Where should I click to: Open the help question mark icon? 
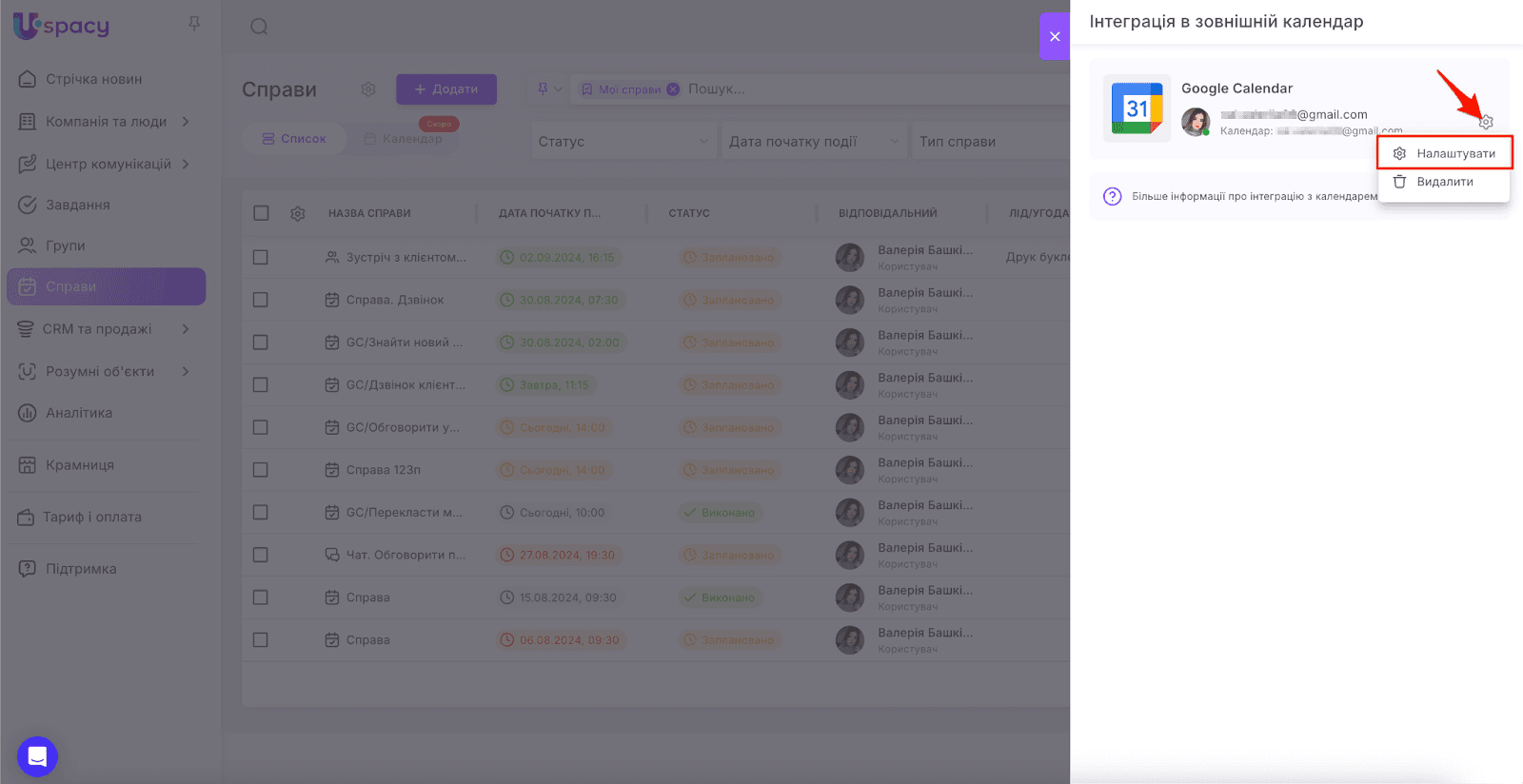(x=1112, y=196)
